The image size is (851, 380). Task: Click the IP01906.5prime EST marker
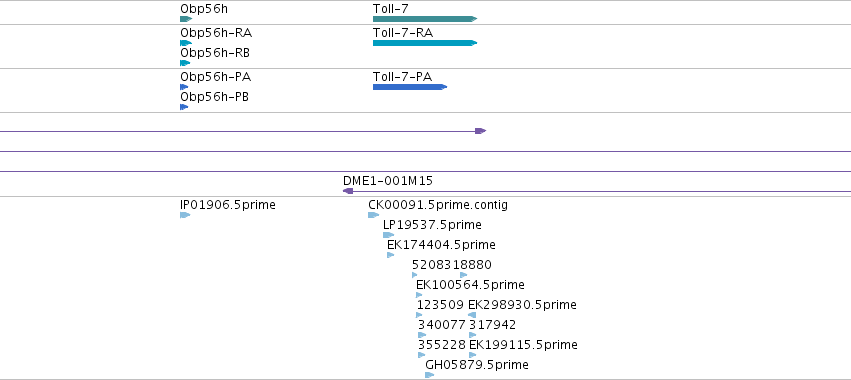[185, 215]
